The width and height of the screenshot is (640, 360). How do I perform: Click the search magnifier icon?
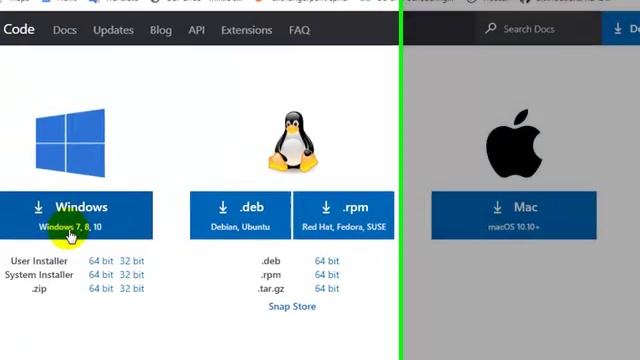tap(491, 28)
